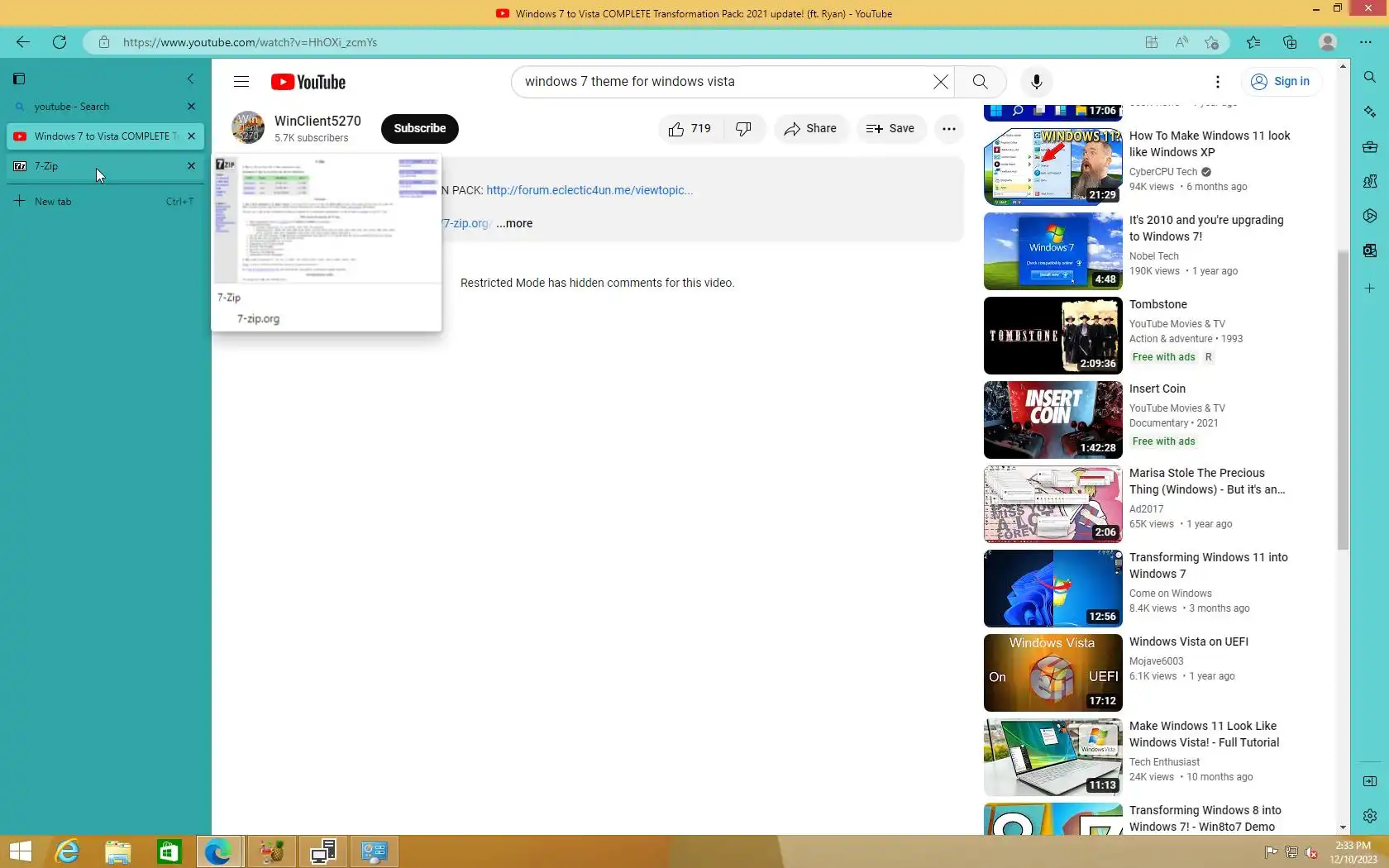Open Edge sidebar settings gear
This screenshot has height=868, width=1389.
1370,816
